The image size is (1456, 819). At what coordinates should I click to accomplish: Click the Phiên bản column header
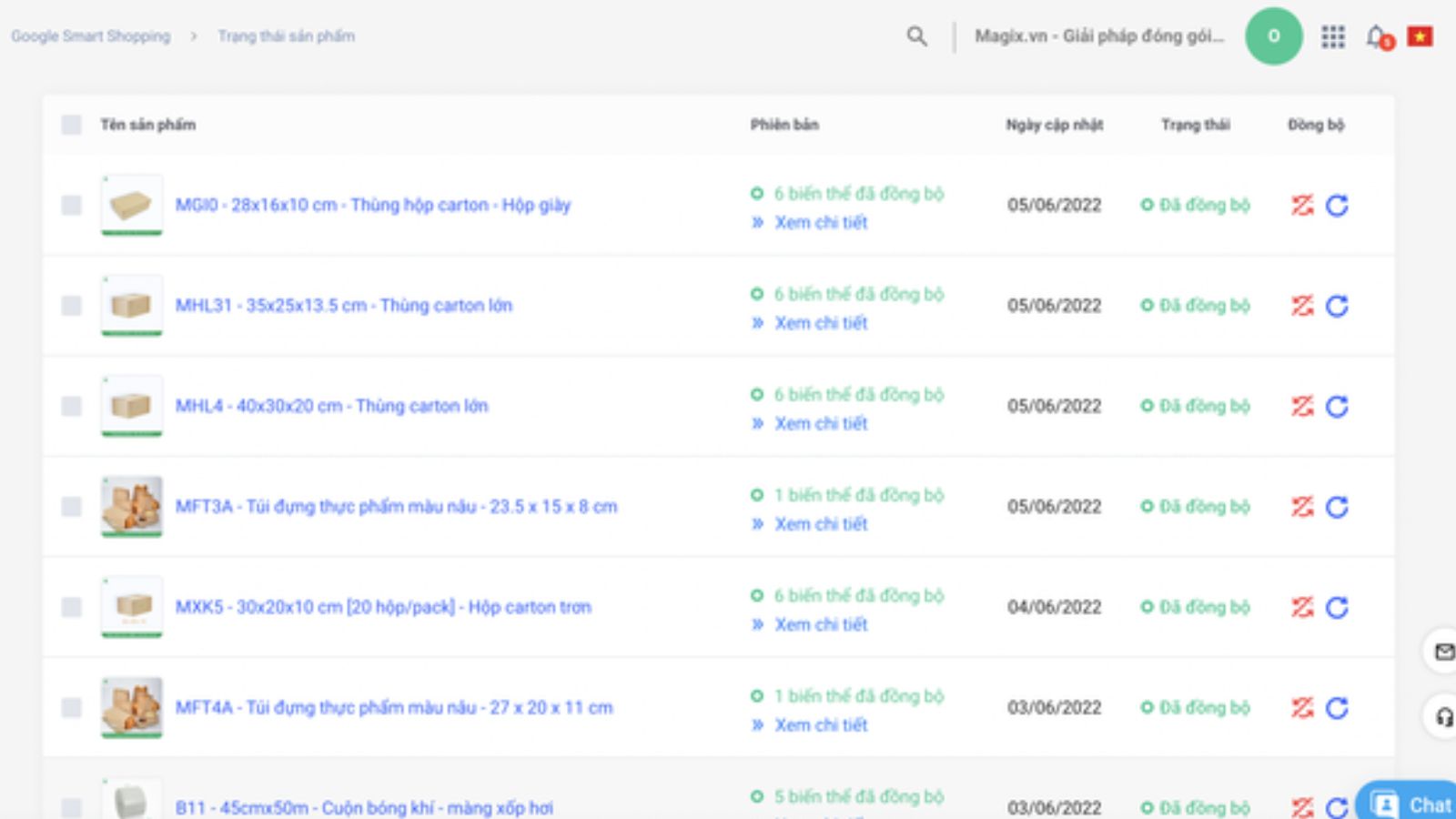coord(784,125)
